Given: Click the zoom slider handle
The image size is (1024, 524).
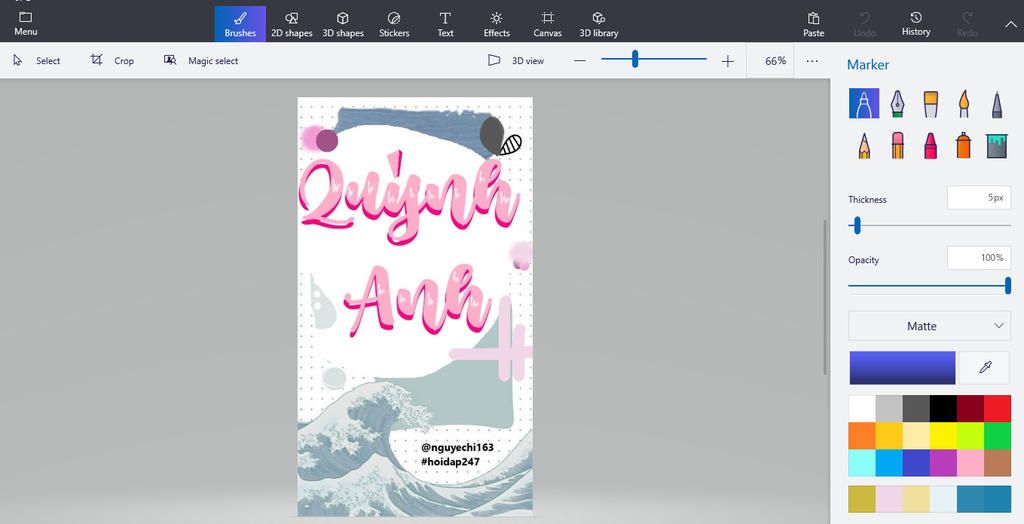Looking at the screenshot, I should coord(635,59).
